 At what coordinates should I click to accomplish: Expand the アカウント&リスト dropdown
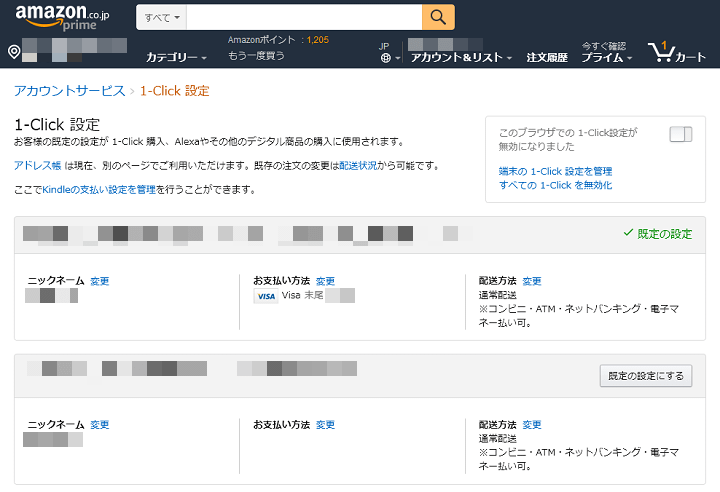pos(461,57)
